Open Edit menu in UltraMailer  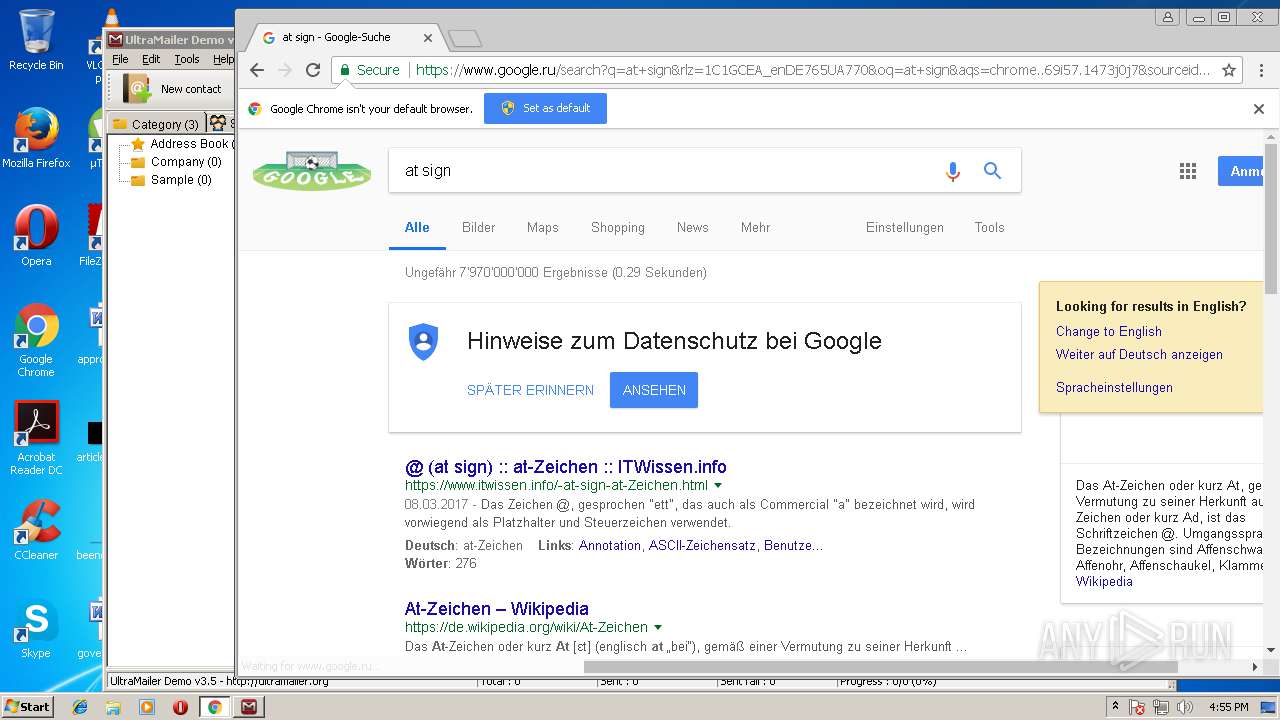[151, 59]
